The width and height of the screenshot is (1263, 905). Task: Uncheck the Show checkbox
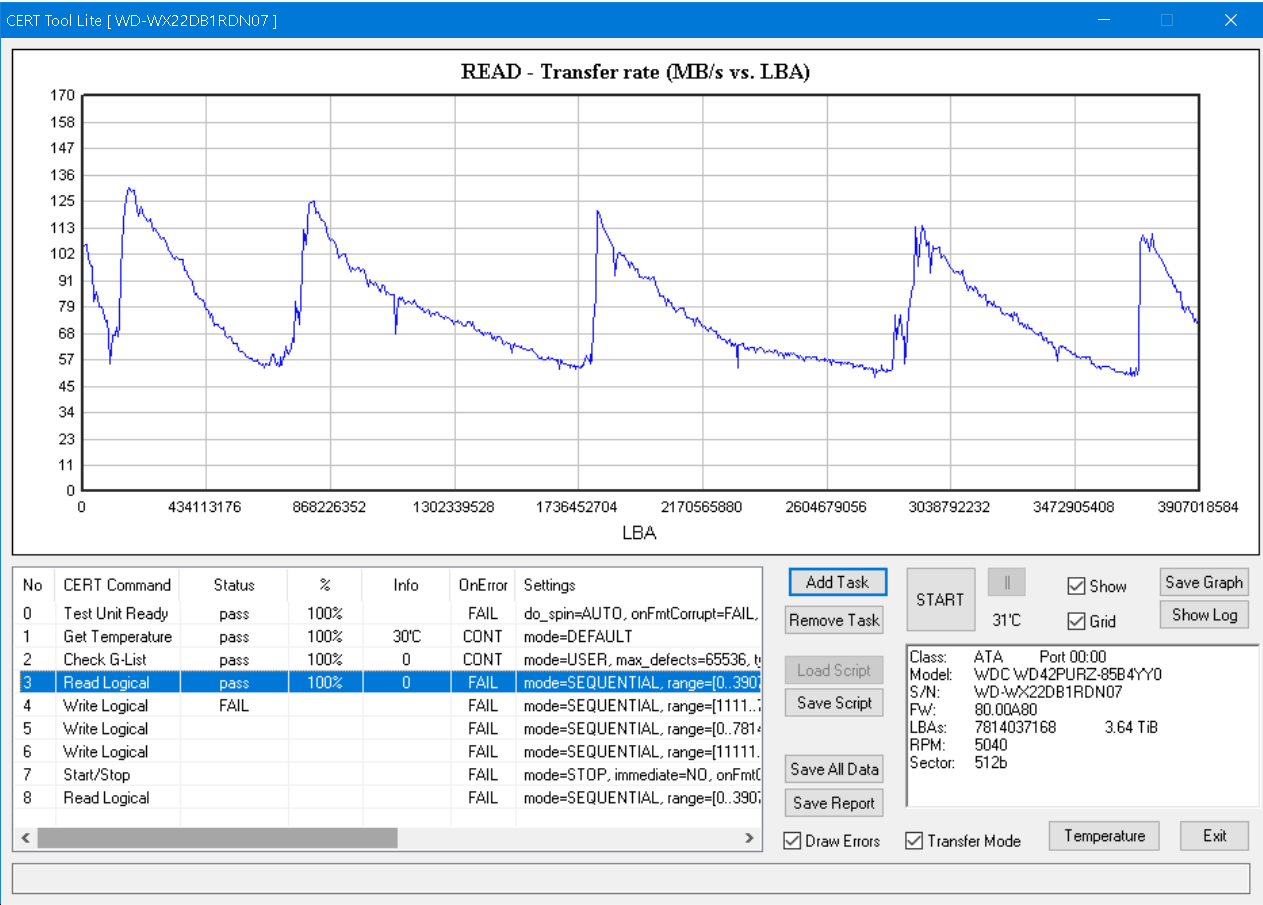[1076, 586]
